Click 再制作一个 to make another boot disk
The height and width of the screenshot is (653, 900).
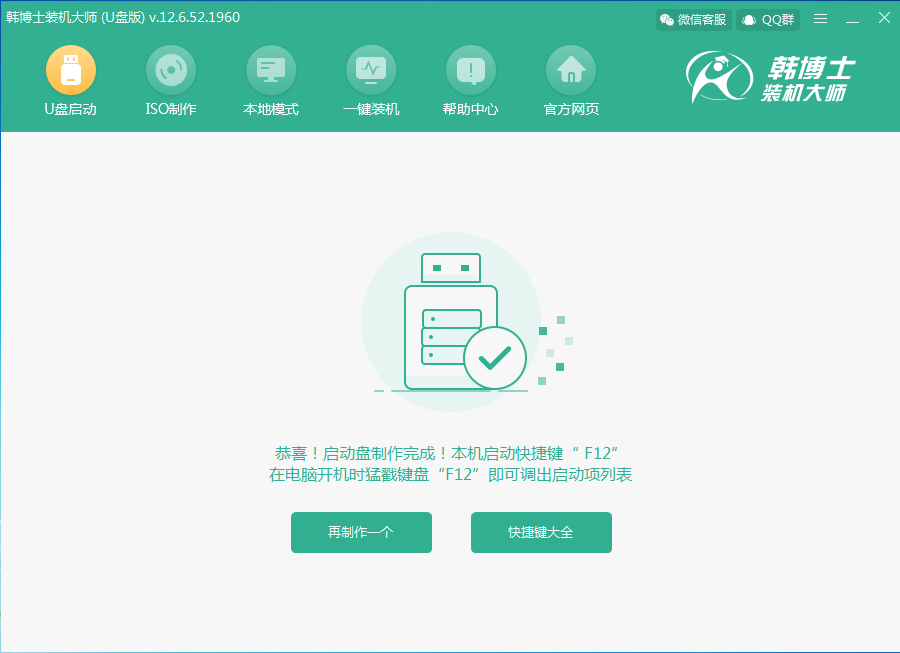click(x=361, y=532)
